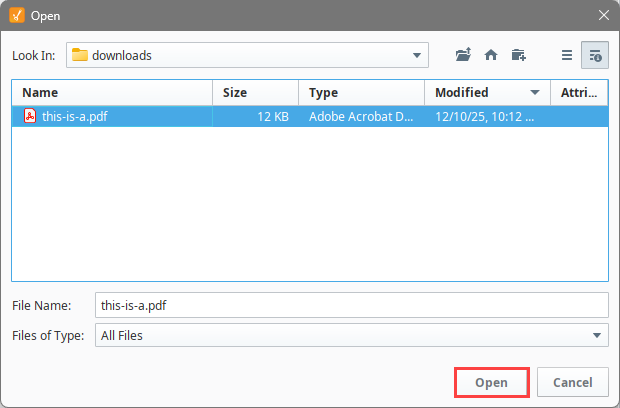The height and width of the screenshot is (408, 620).
Task: Open the Files of Type dropdown
Action: (x=597, y=335)
